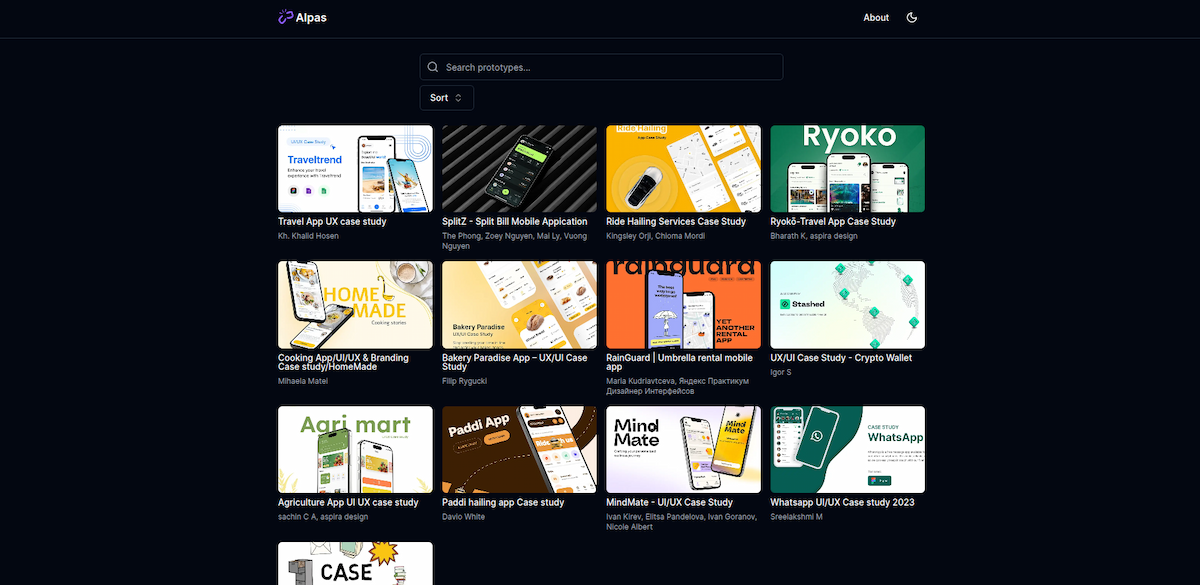The height and width of the screenshot is (585, 1200).
Task: Click the search magnifier icon
Action: pyautogui.click(x=433, y=67)
